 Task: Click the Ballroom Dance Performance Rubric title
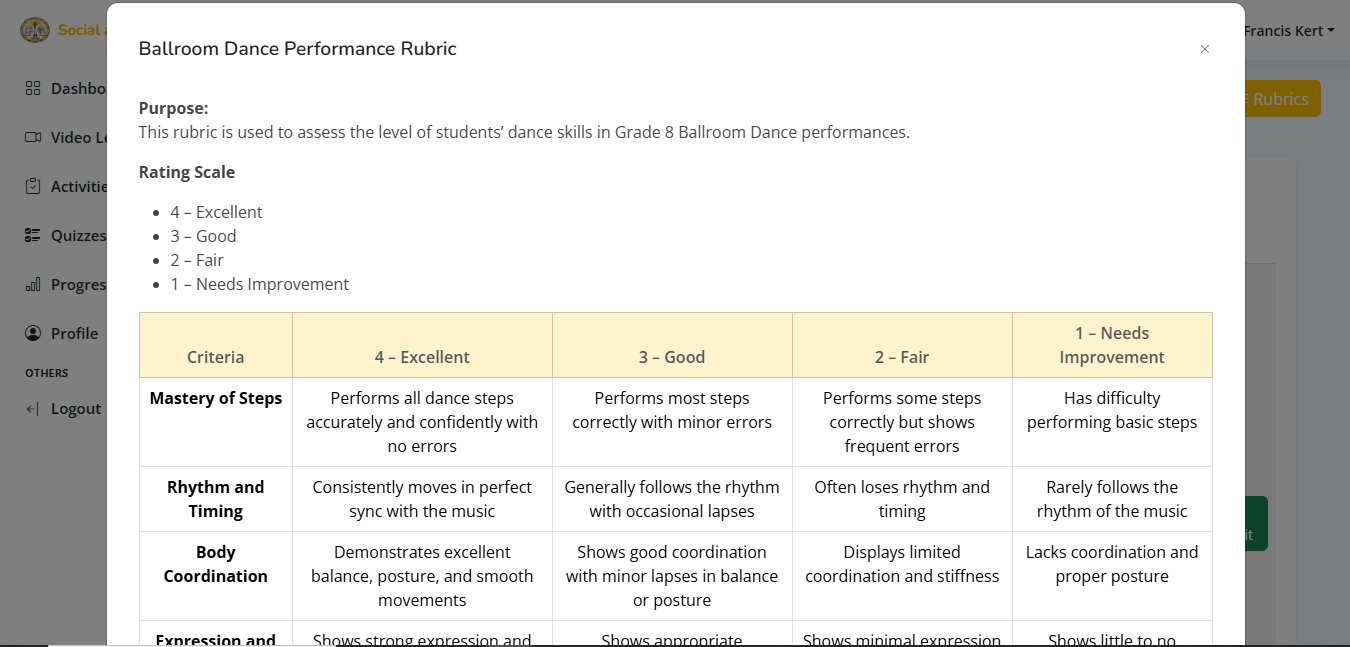297,49
